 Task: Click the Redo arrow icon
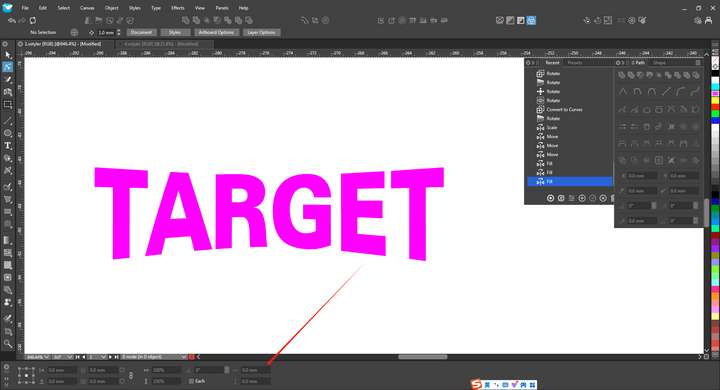tap(22, 20)
